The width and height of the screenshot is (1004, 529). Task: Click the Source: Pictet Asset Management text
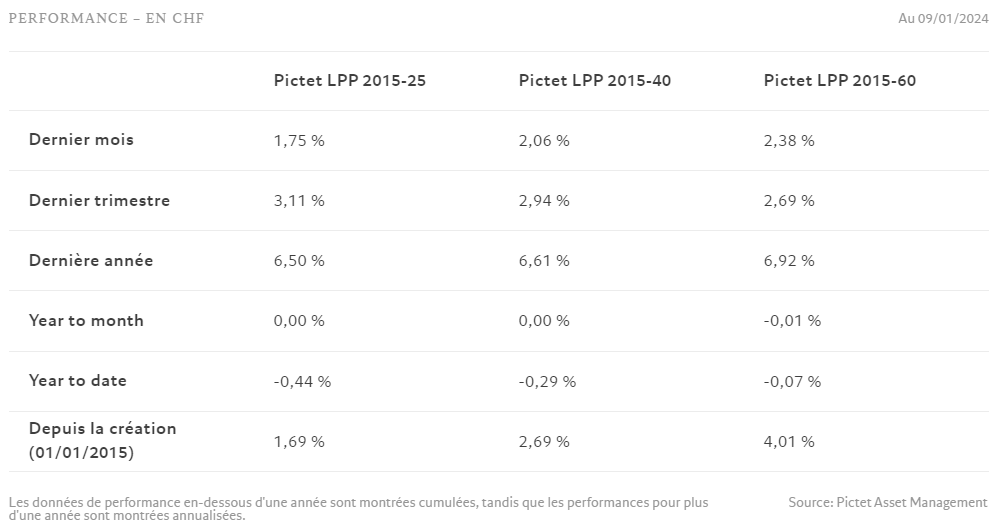point(887,502)
